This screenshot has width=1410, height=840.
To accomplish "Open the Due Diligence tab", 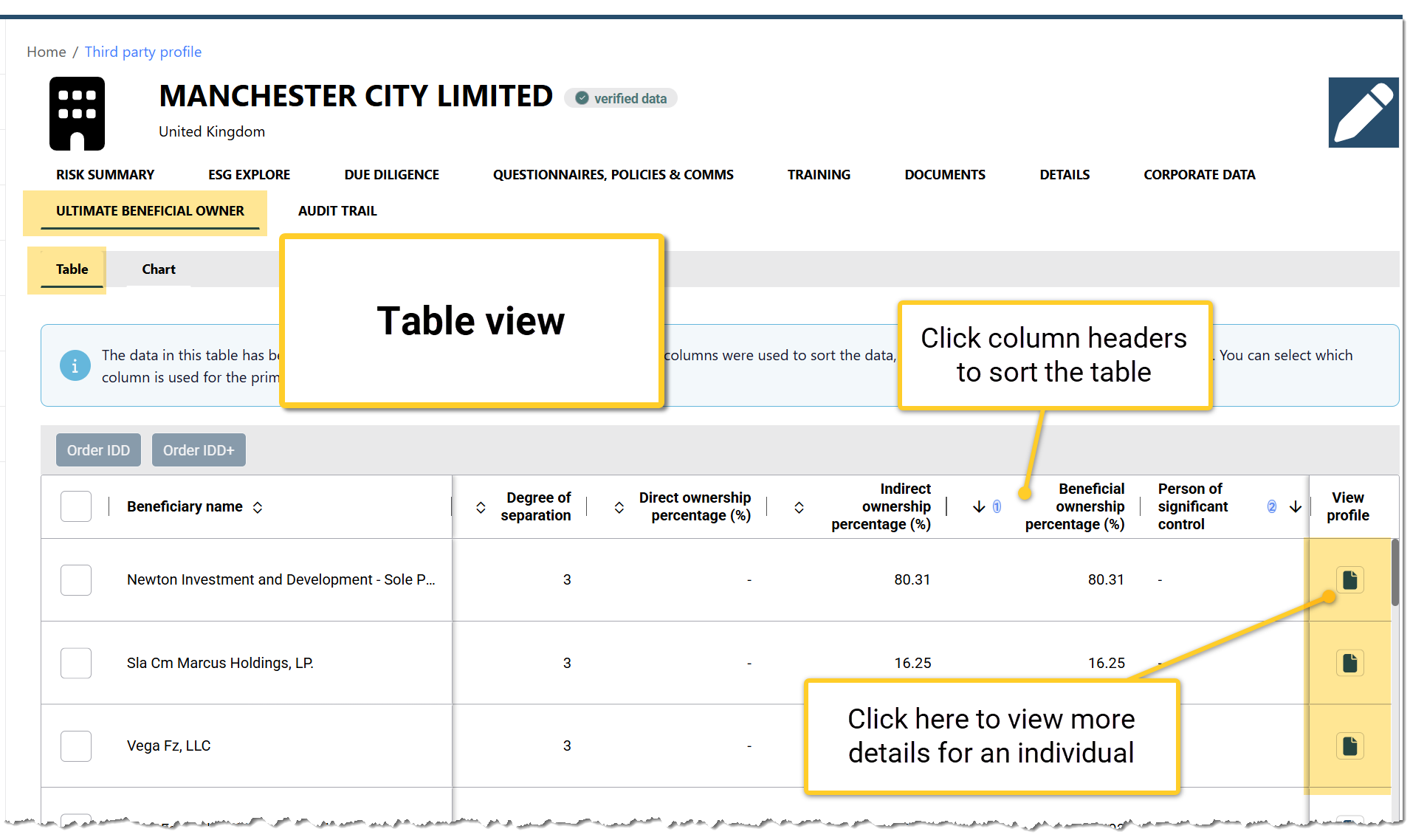I will point(391,175).
